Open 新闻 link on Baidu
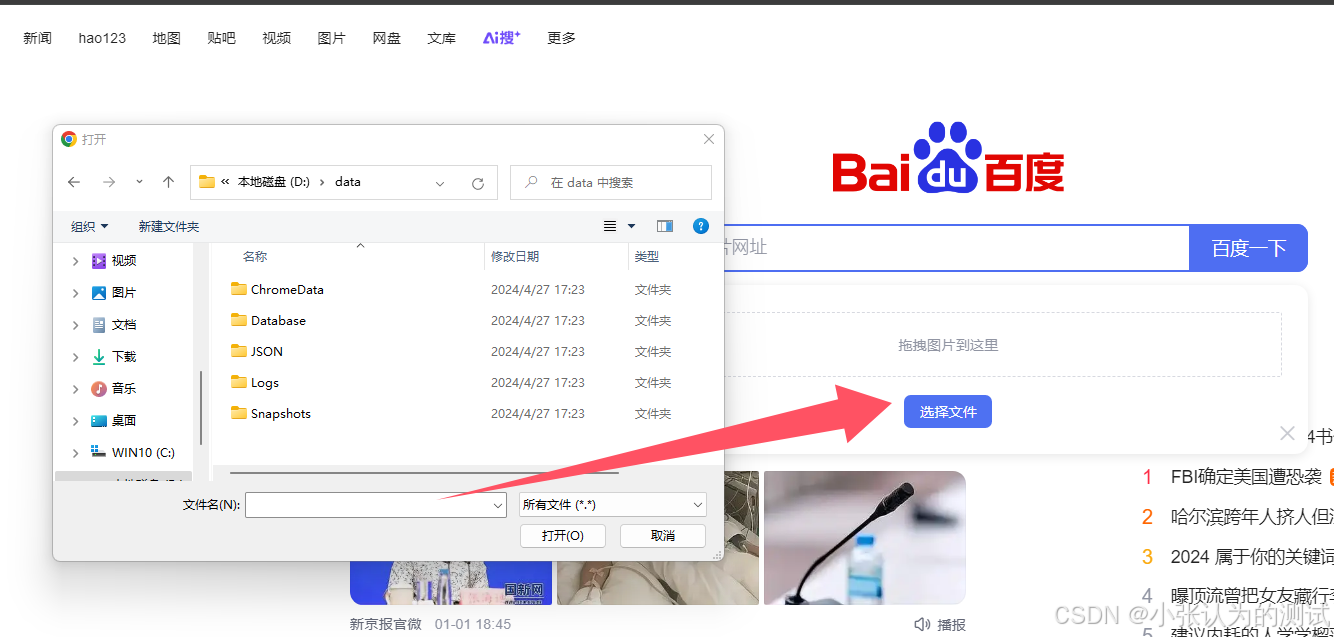Viewport: 1334px width, 637px height. pos(37,38)
